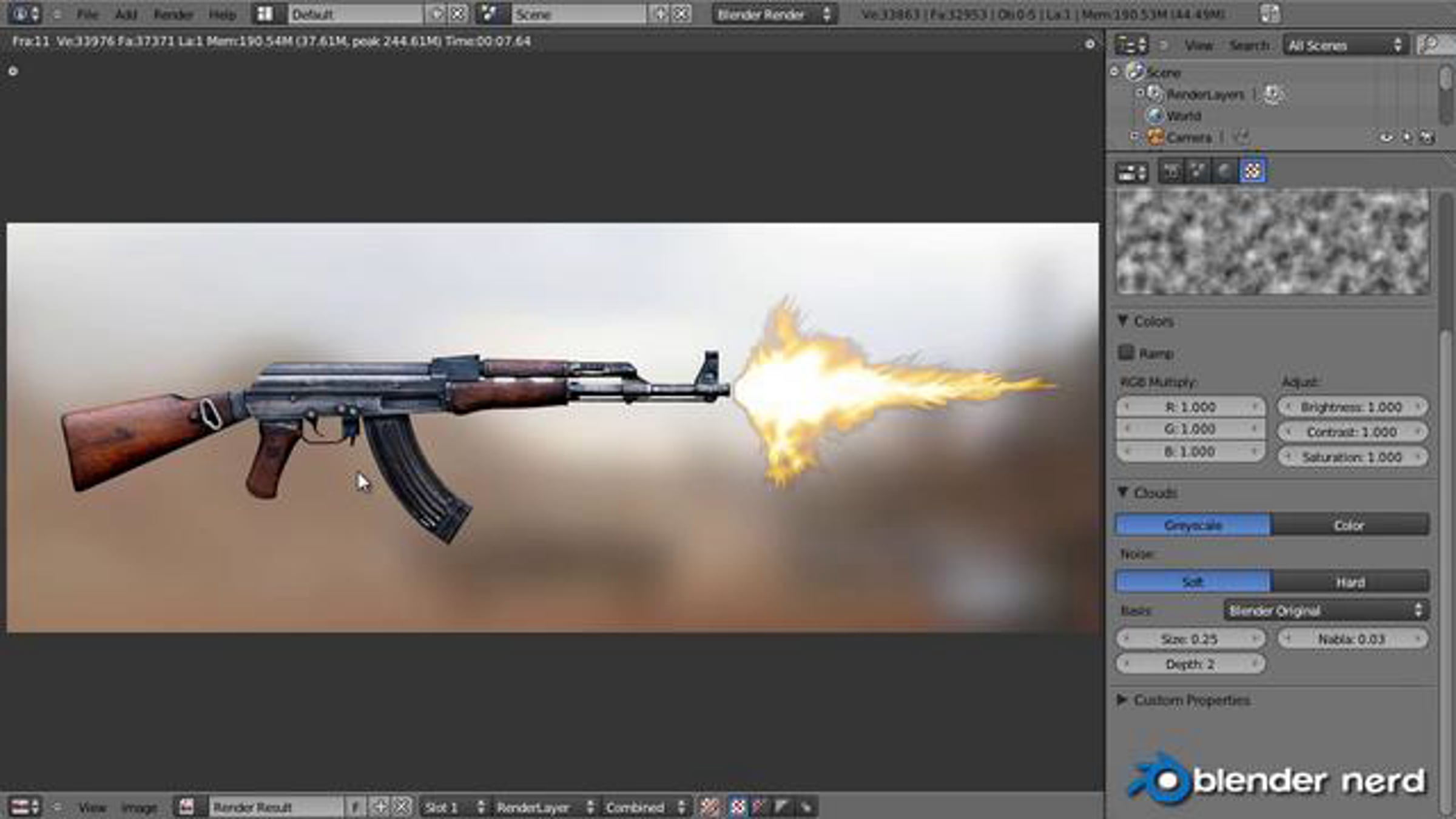Open the Render menu in top bar
The height and width of the screenshot is (819, 1456).
[173, 14]
